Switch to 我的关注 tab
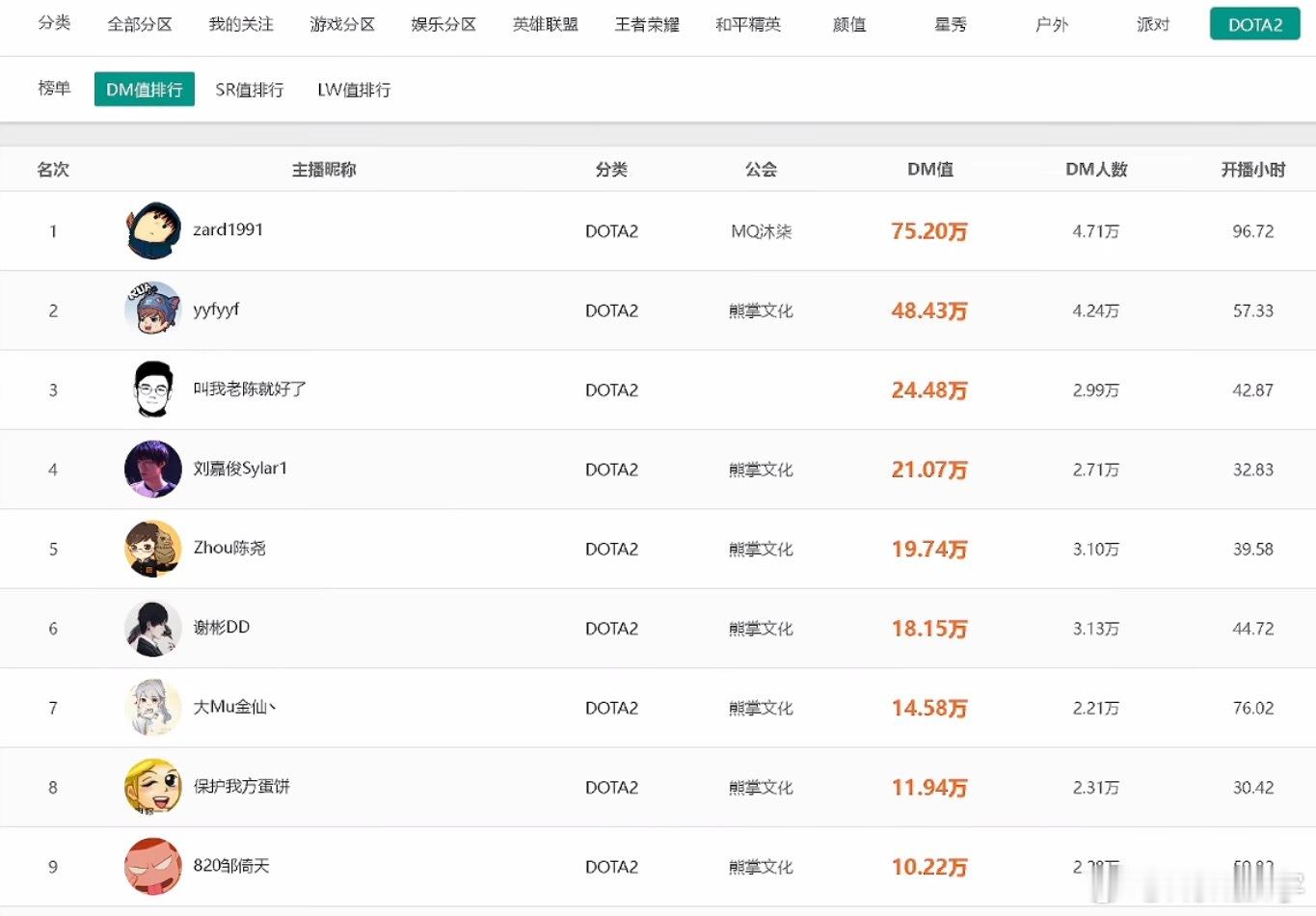 click(241, 24)
